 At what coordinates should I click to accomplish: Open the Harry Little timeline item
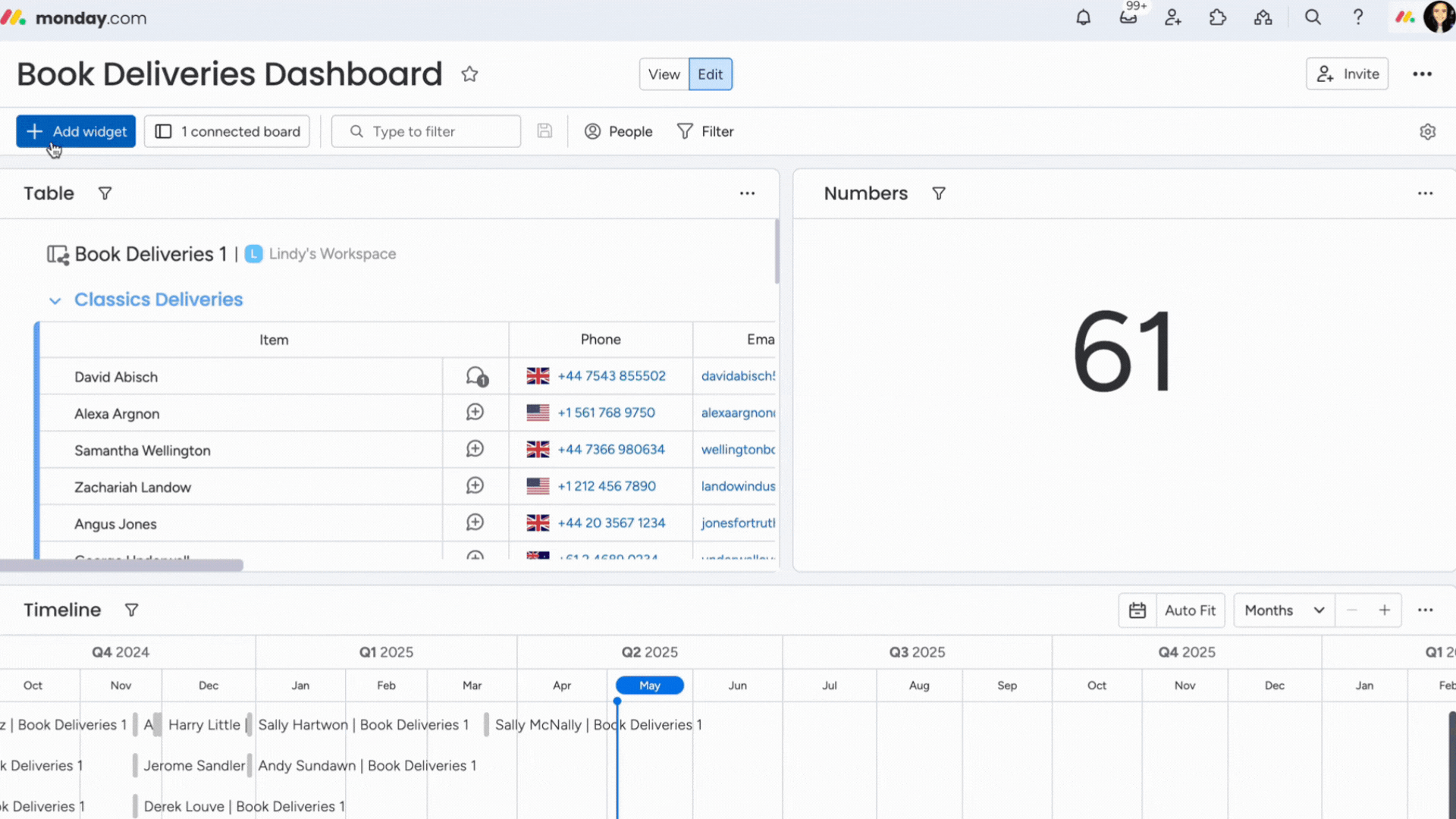coord(204,725)
